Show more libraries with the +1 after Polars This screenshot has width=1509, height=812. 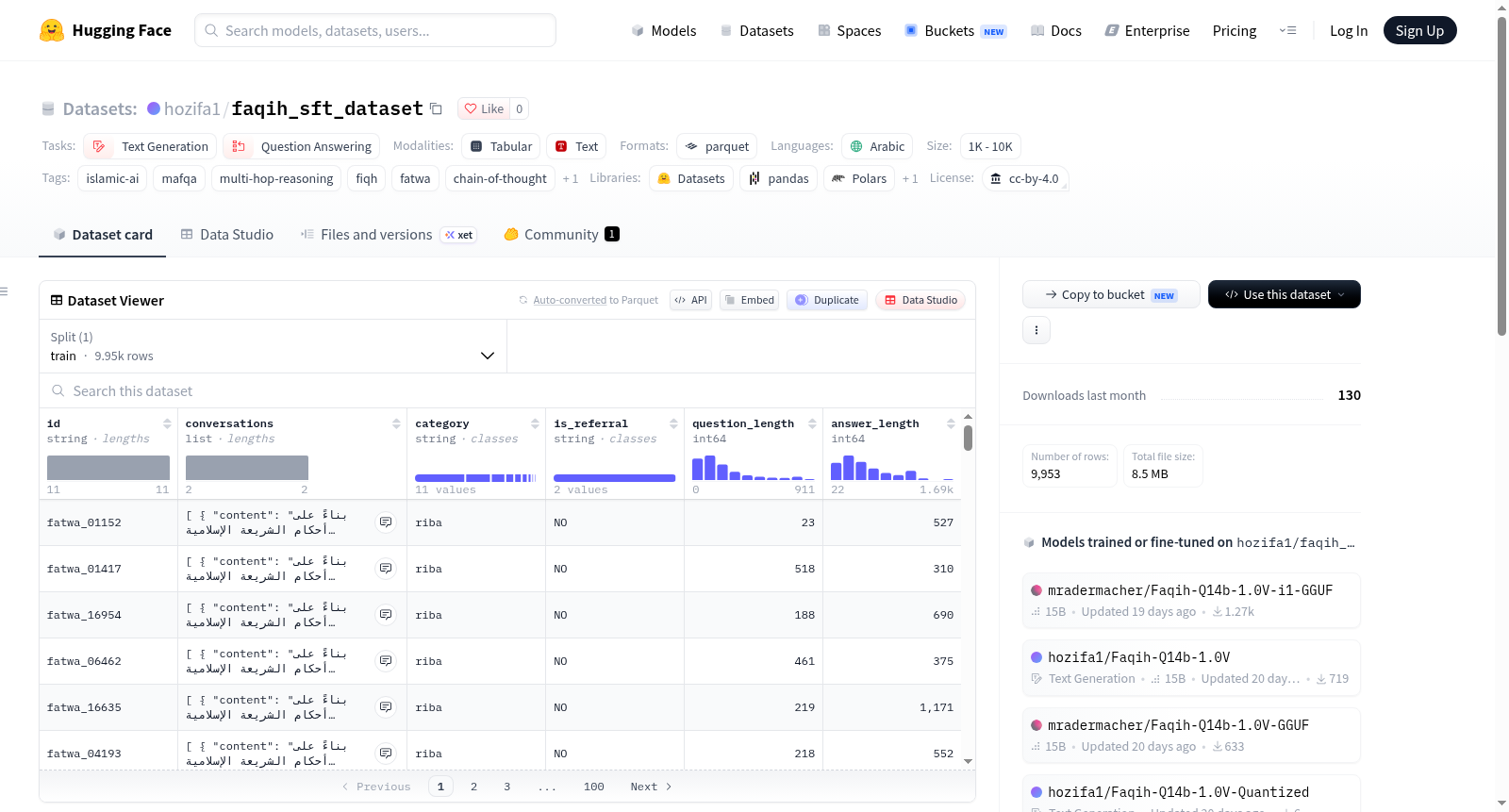pyautogui.click(x=910, y=178)
